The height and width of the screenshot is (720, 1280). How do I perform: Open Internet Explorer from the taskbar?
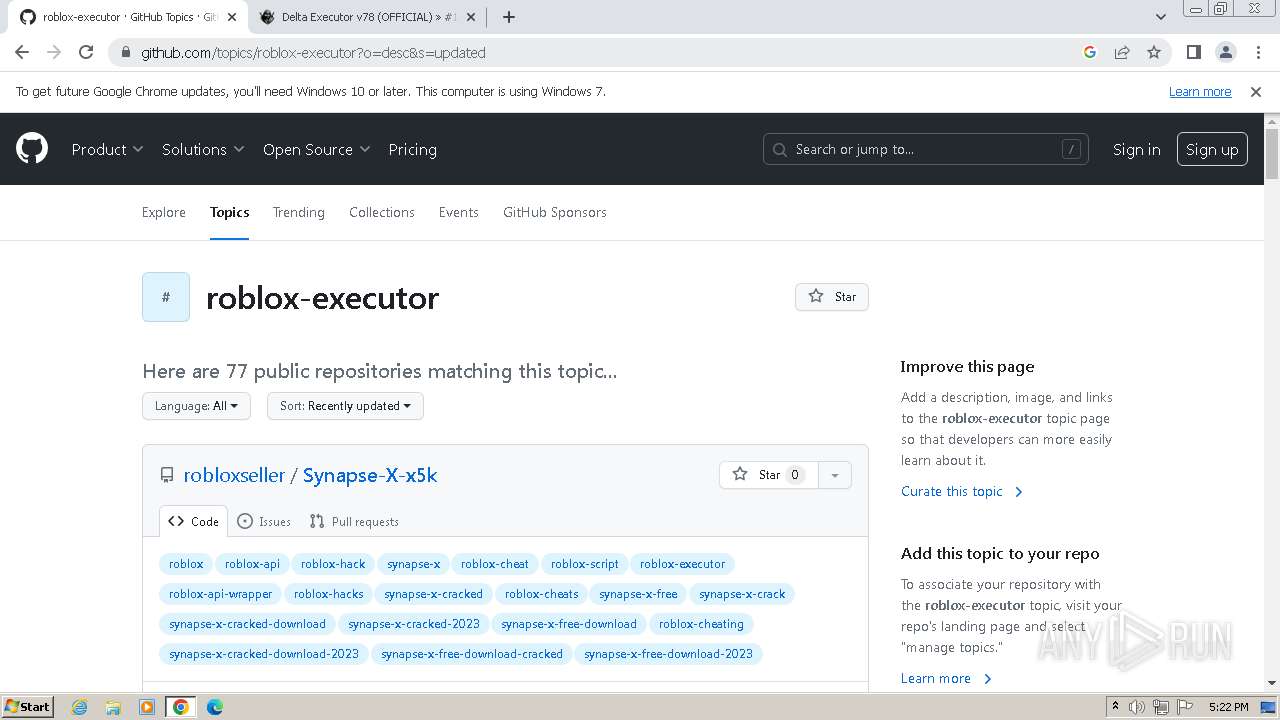pos(79,707)
